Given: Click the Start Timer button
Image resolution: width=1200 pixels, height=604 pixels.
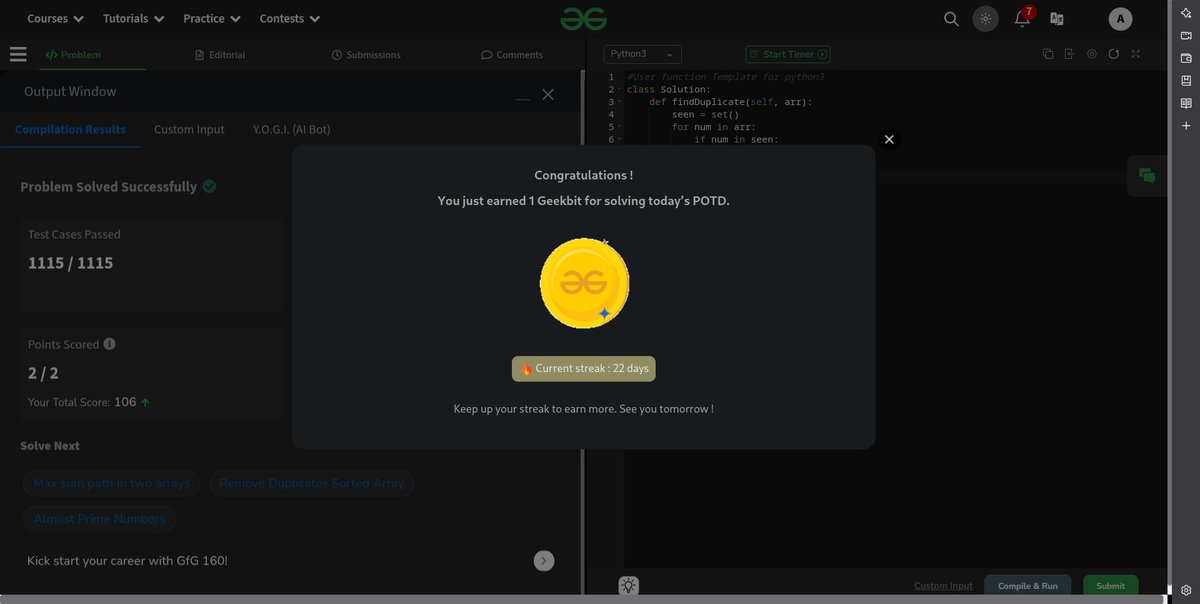Looking at the screenshot, I should tap(788, 54).
